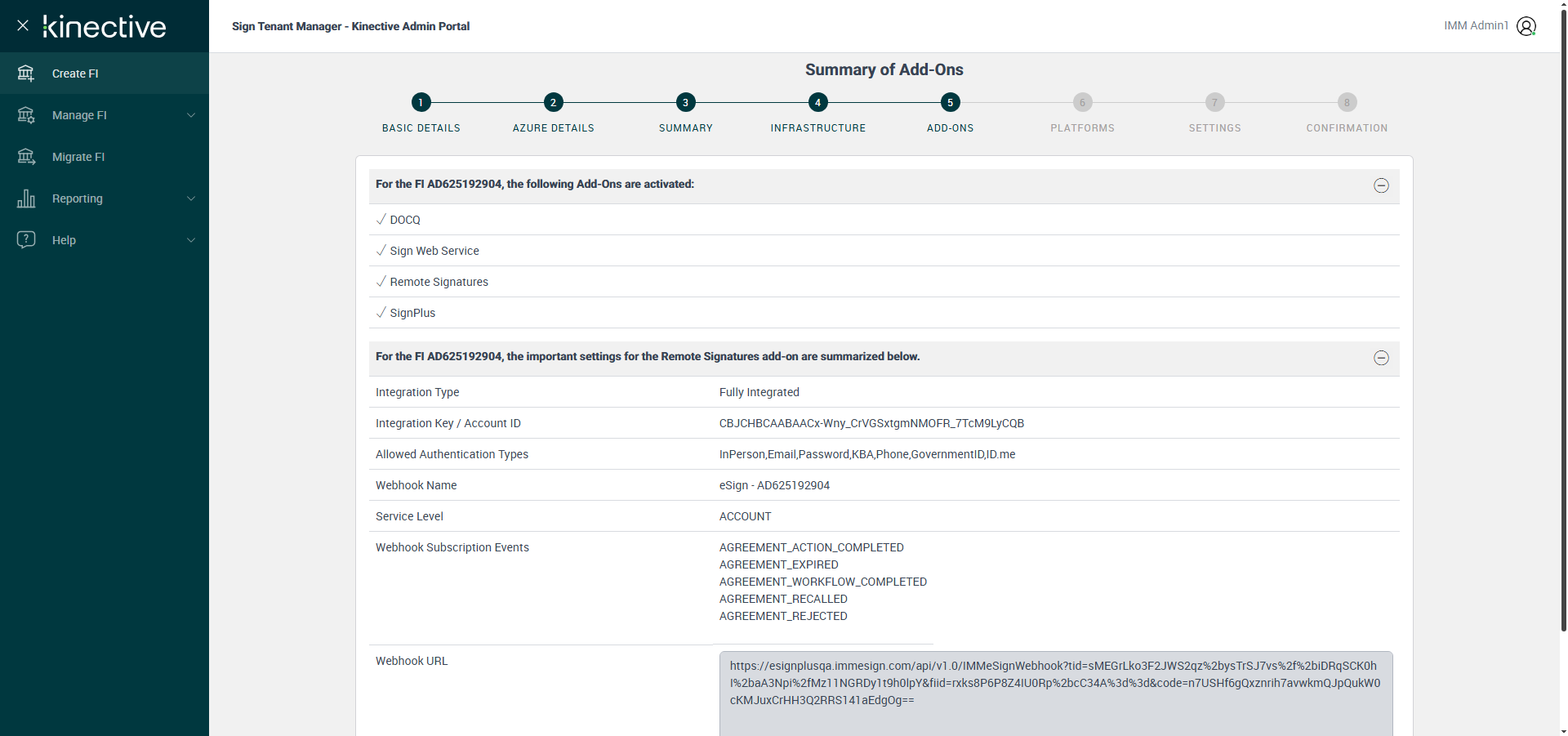The width and height of the screenshot is (1568, 736).
Task: Close the sidebar with the X icon
Action: 23,25
